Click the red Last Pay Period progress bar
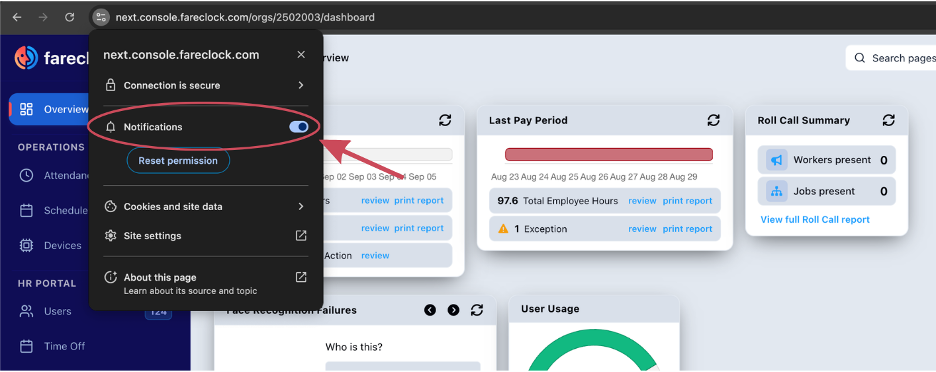The width and height of the screenshot is (936, 372). pos(609,155)
